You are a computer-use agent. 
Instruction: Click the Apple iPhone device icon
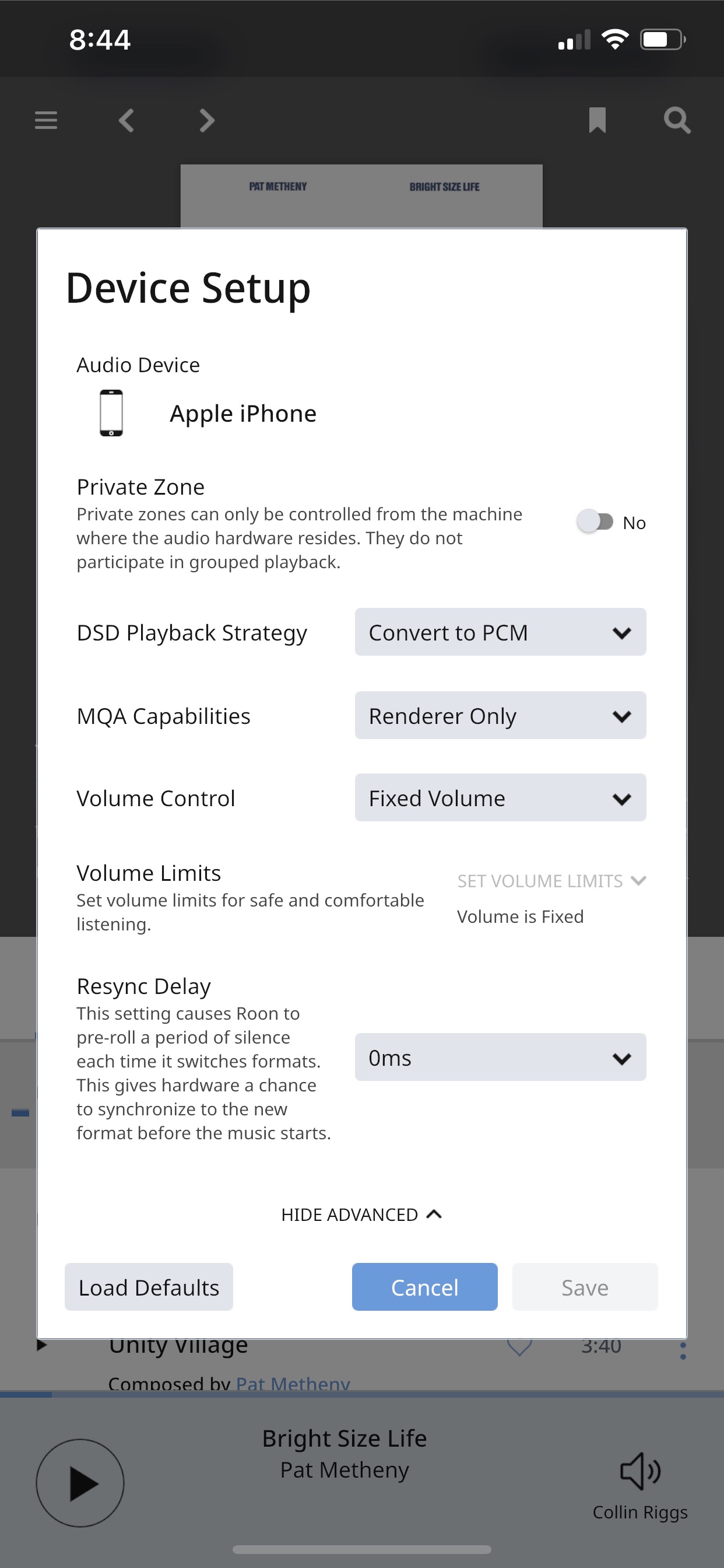click(111, 412)
